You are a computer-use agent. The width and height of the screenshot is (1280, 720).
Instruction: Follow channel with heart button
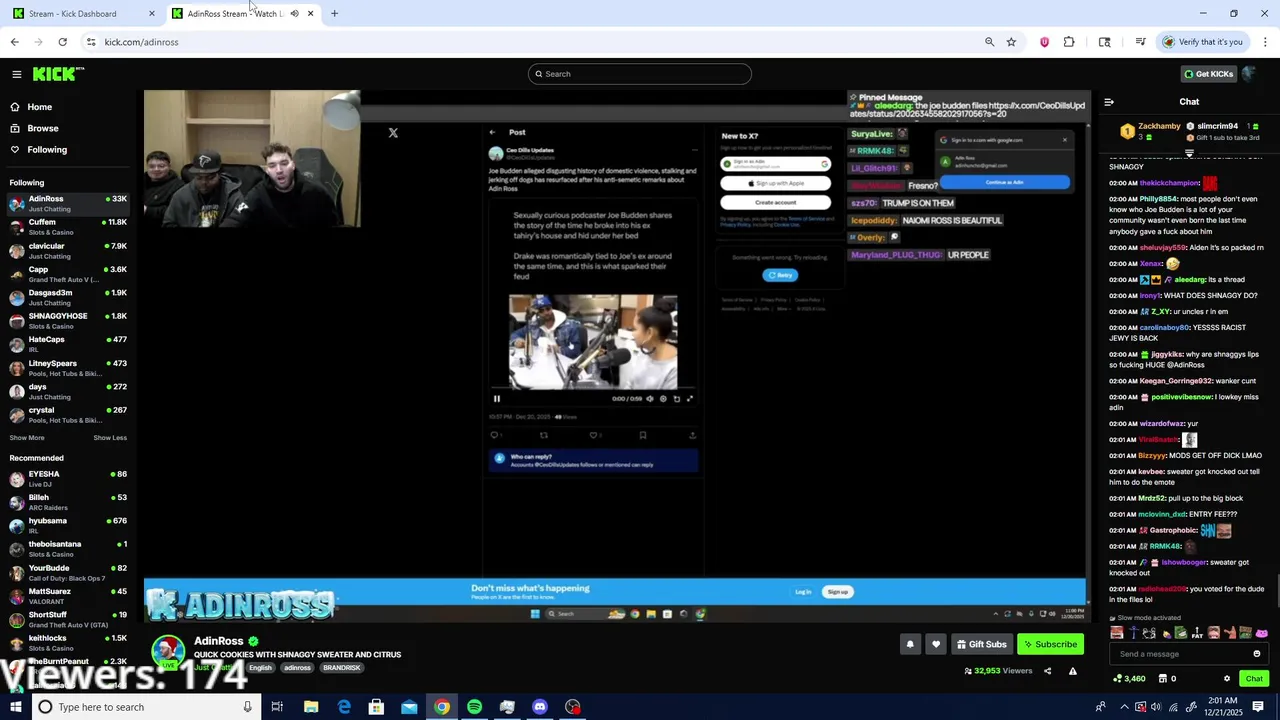936,644
